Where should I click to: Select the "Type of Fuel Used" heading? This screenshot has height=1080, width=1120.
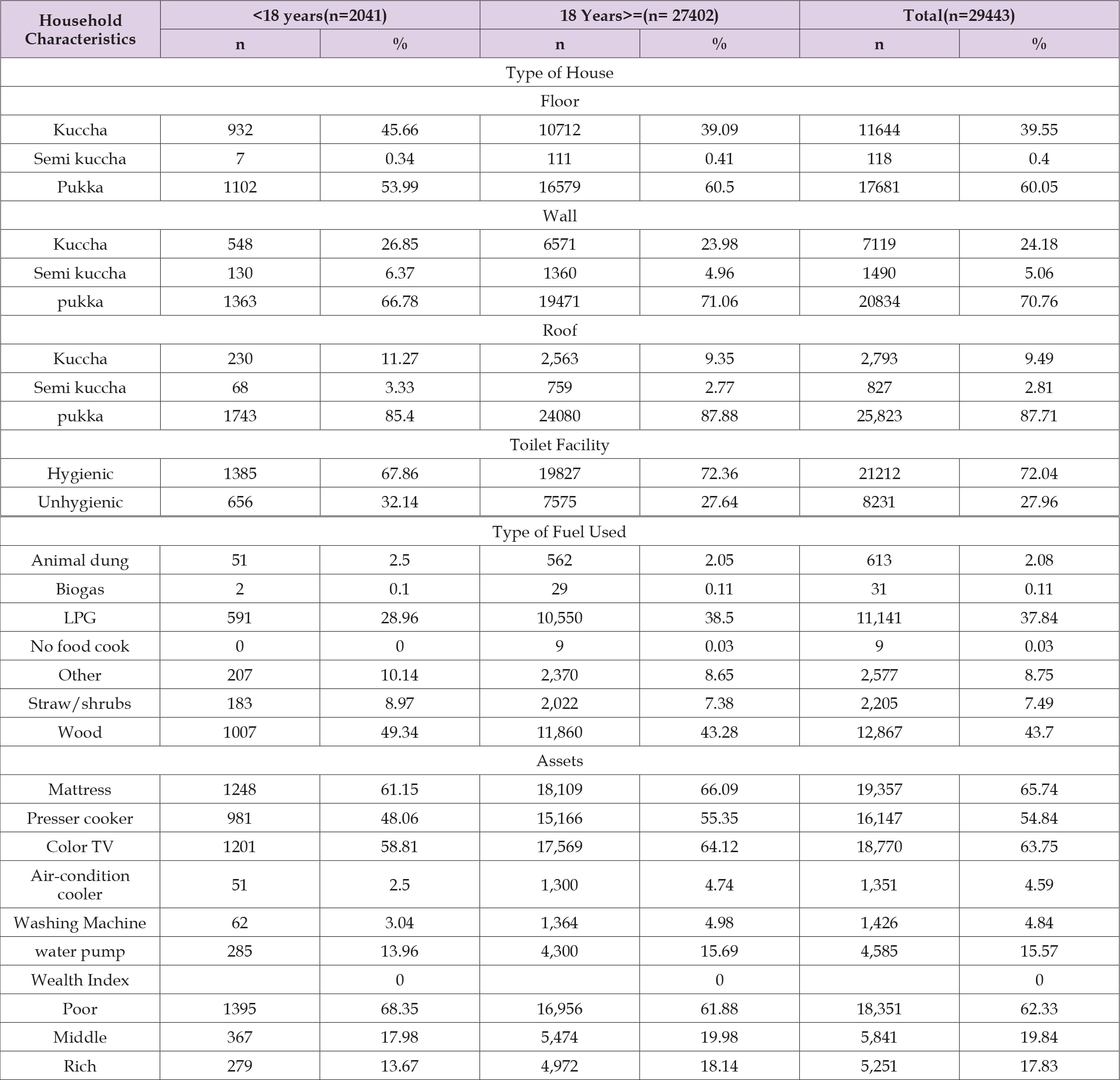pyautogui.click(x=560, y=531)
